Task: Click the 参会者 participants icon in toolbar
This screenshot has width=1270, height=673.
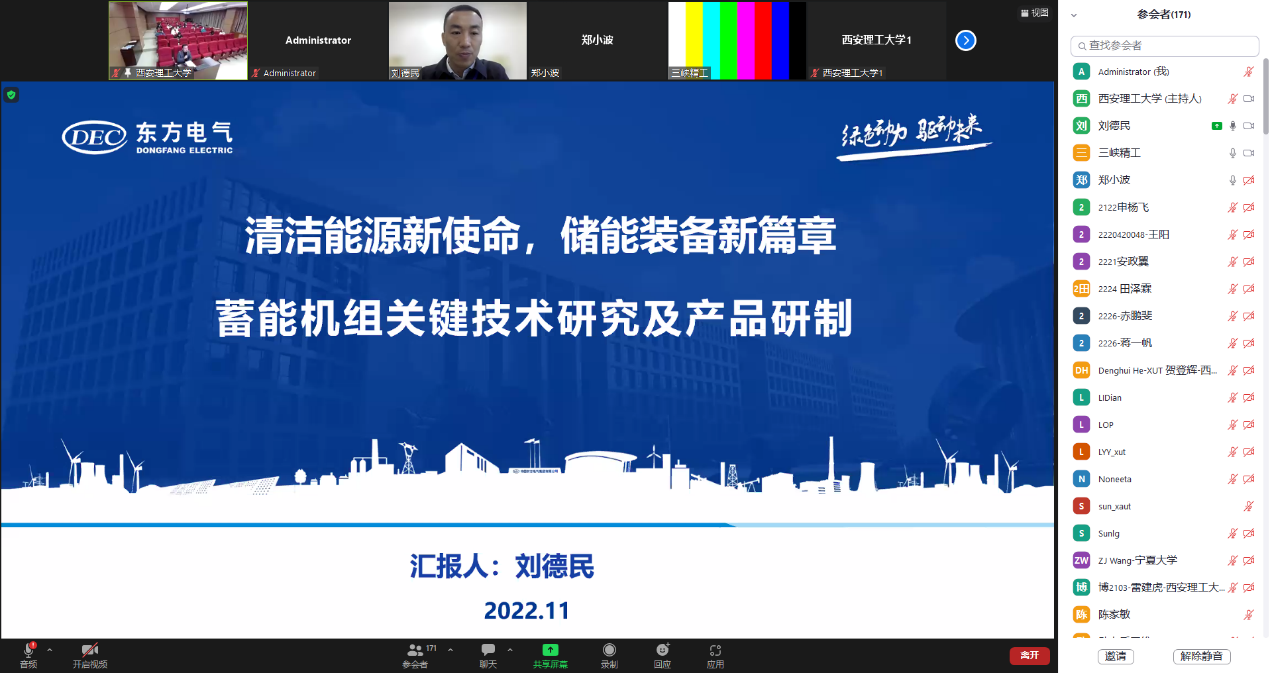Action: pos(414,651)
